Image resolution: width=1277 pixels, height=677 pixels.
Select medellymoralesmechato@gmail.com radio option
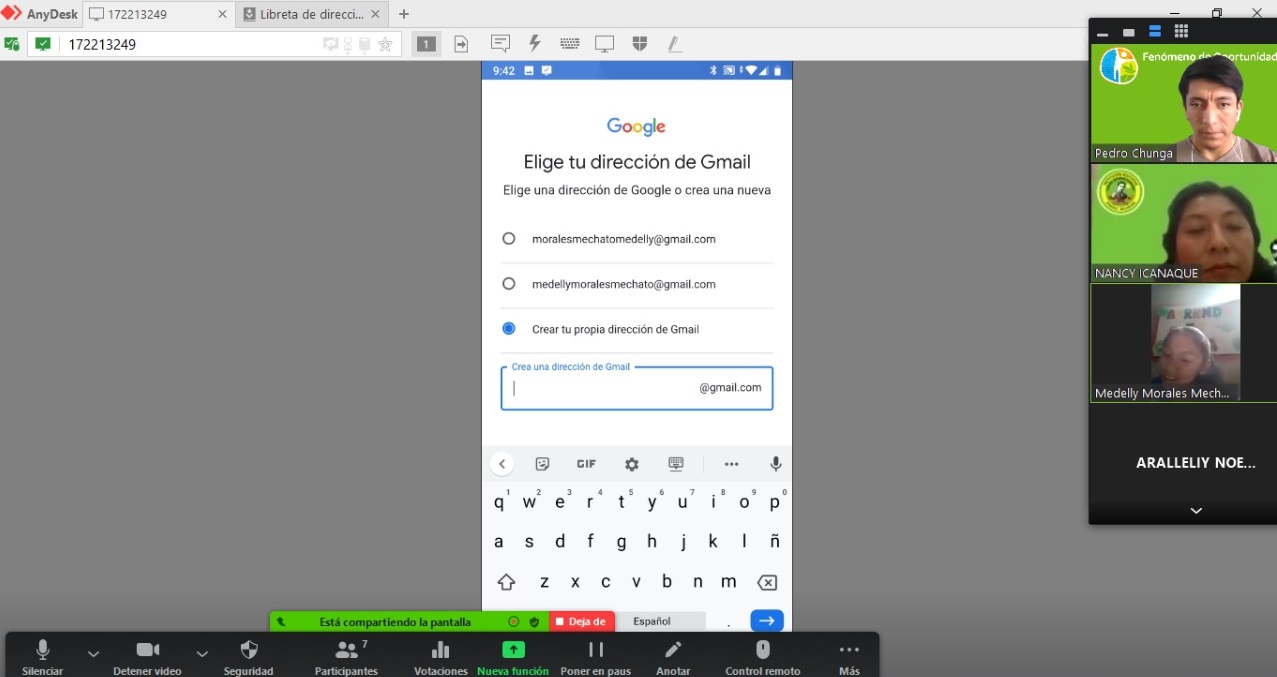[x=509, y=284]
